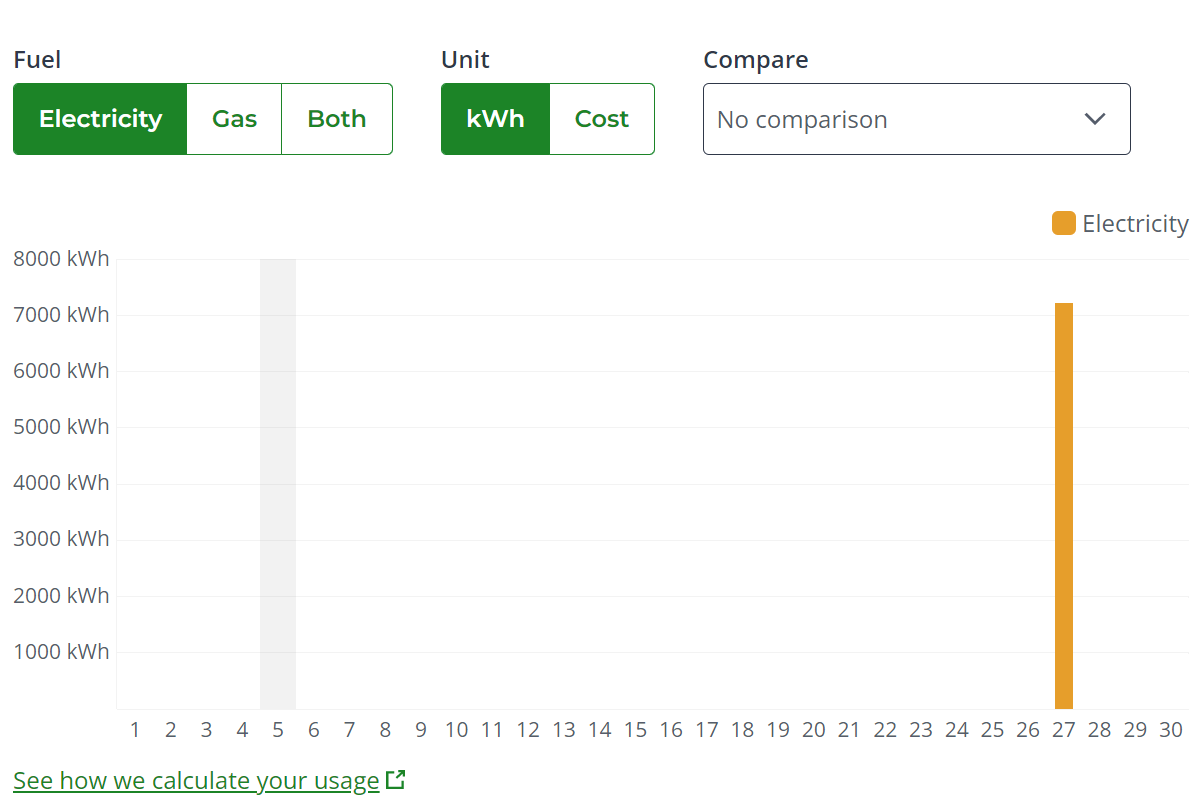Click day 27 on the x-axis
Viewport: 1203px width, 809px height.
1064,730
